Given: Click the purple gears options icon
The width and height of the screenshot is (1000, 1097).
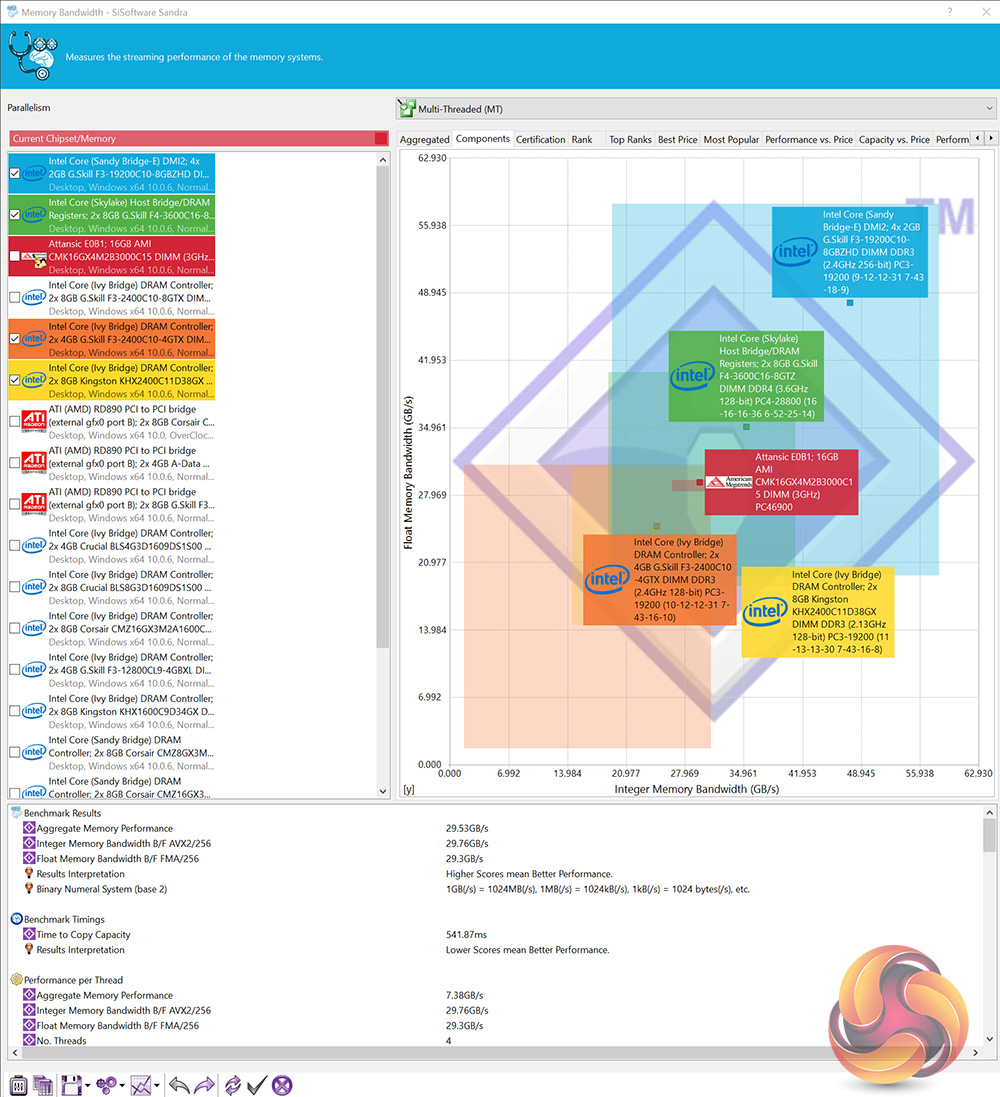Looking at the screenshot, I should coord(106,1085).
